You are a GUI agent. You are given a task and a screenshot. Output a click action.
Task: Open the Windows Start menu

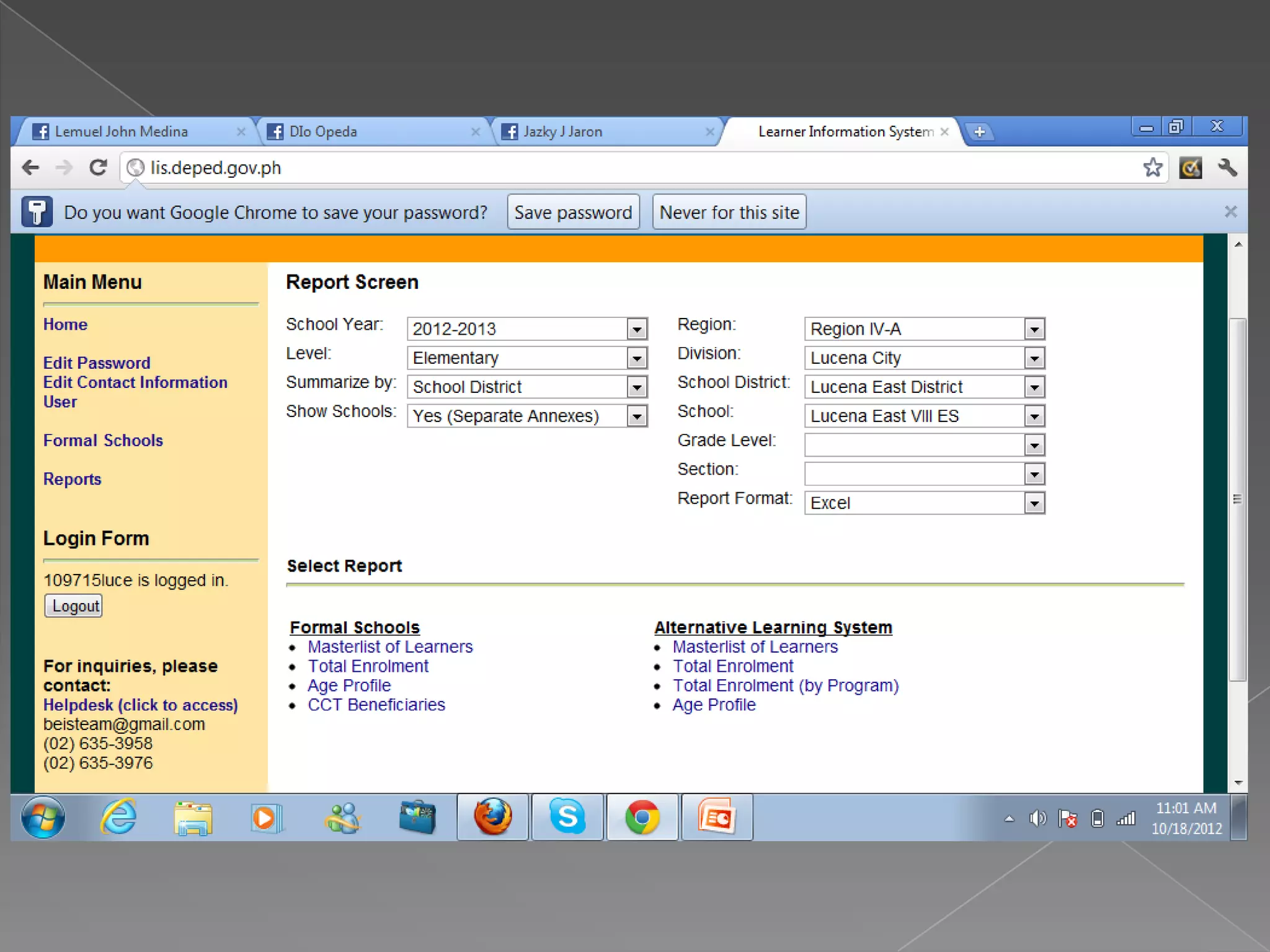43,817
